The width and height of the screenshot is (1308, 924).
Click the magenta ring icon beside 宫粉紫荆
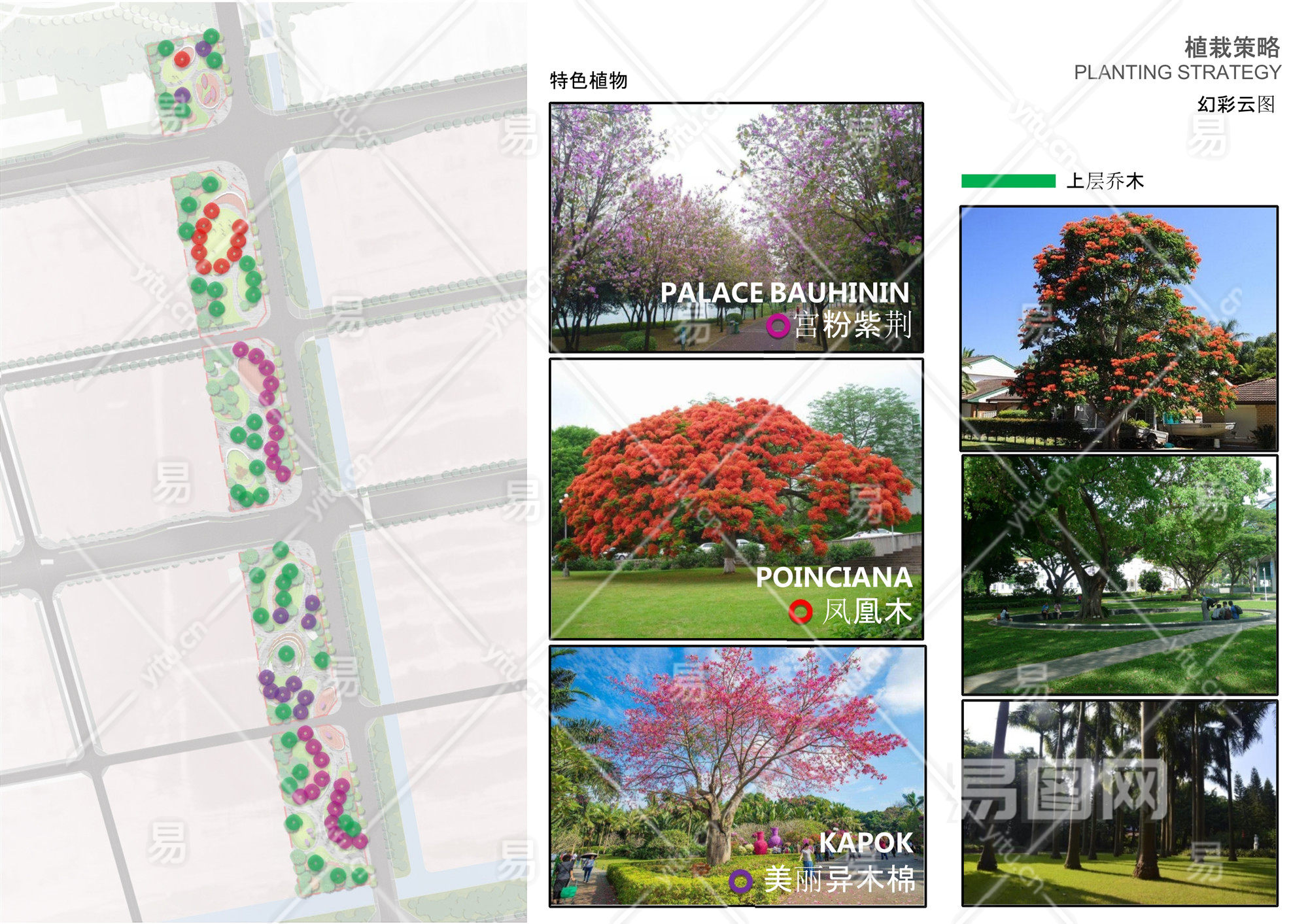pyautogui.click(x=777, y=325)
